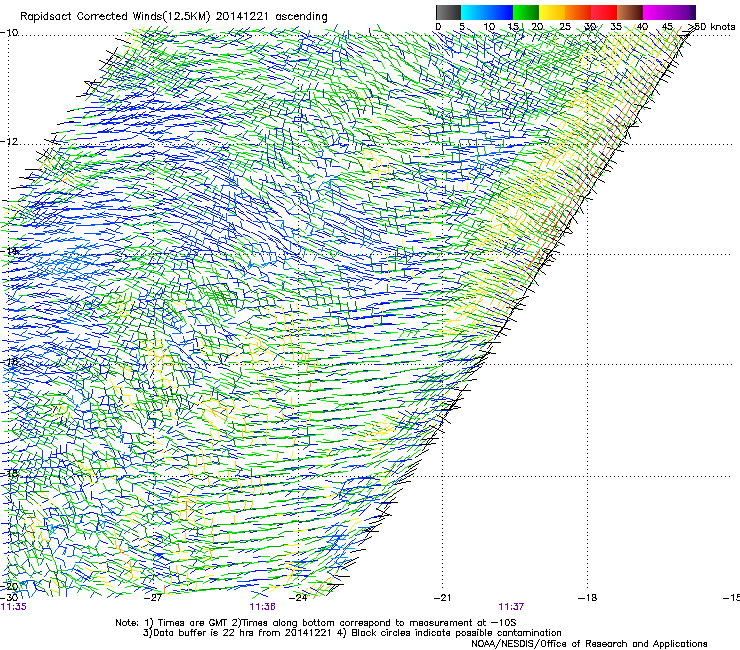Choose the yellow 20-25 knots legend segment

(x=552, y=12)
